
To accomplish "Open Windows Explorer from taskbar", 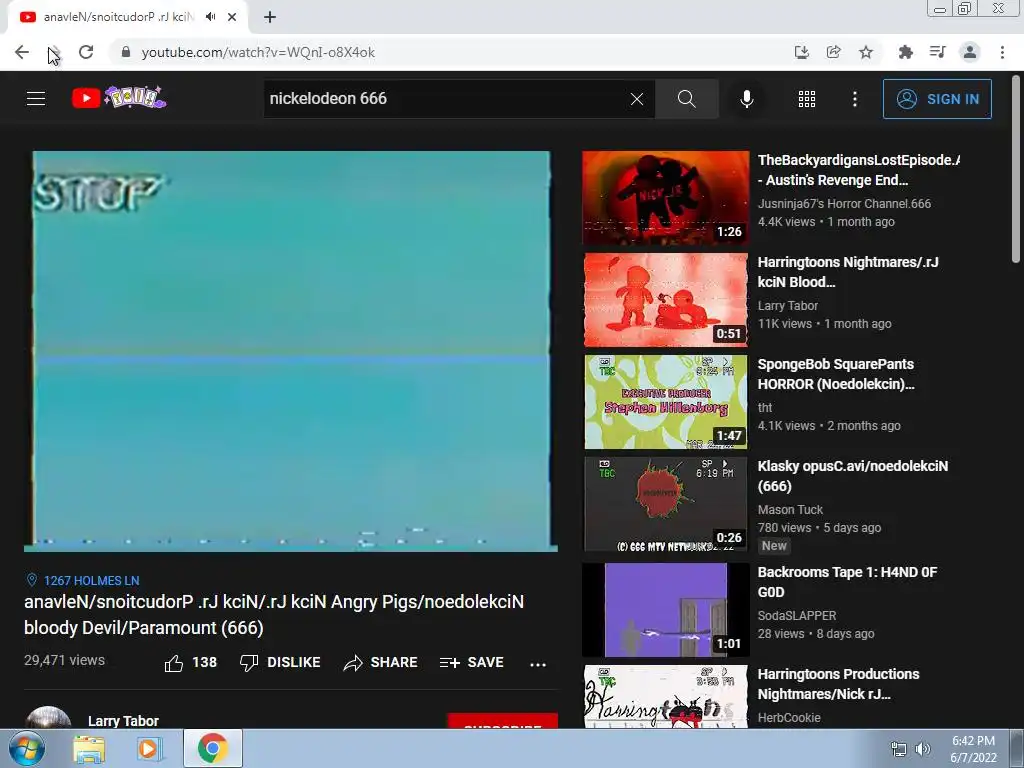I will [89, 749].
